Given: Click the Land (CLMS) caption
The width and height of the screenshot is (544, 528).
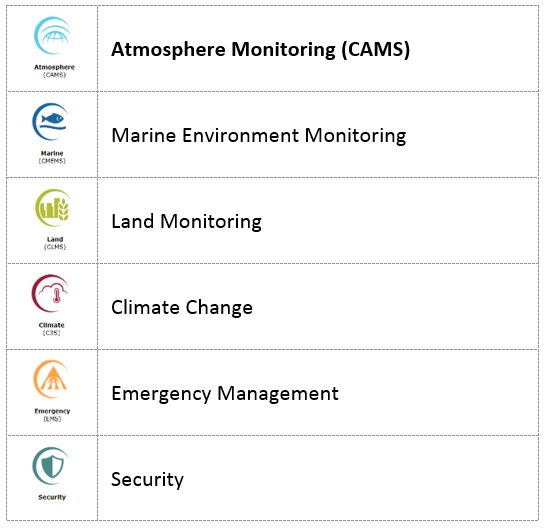Looking at the screenshot, I should pos(55,243).
